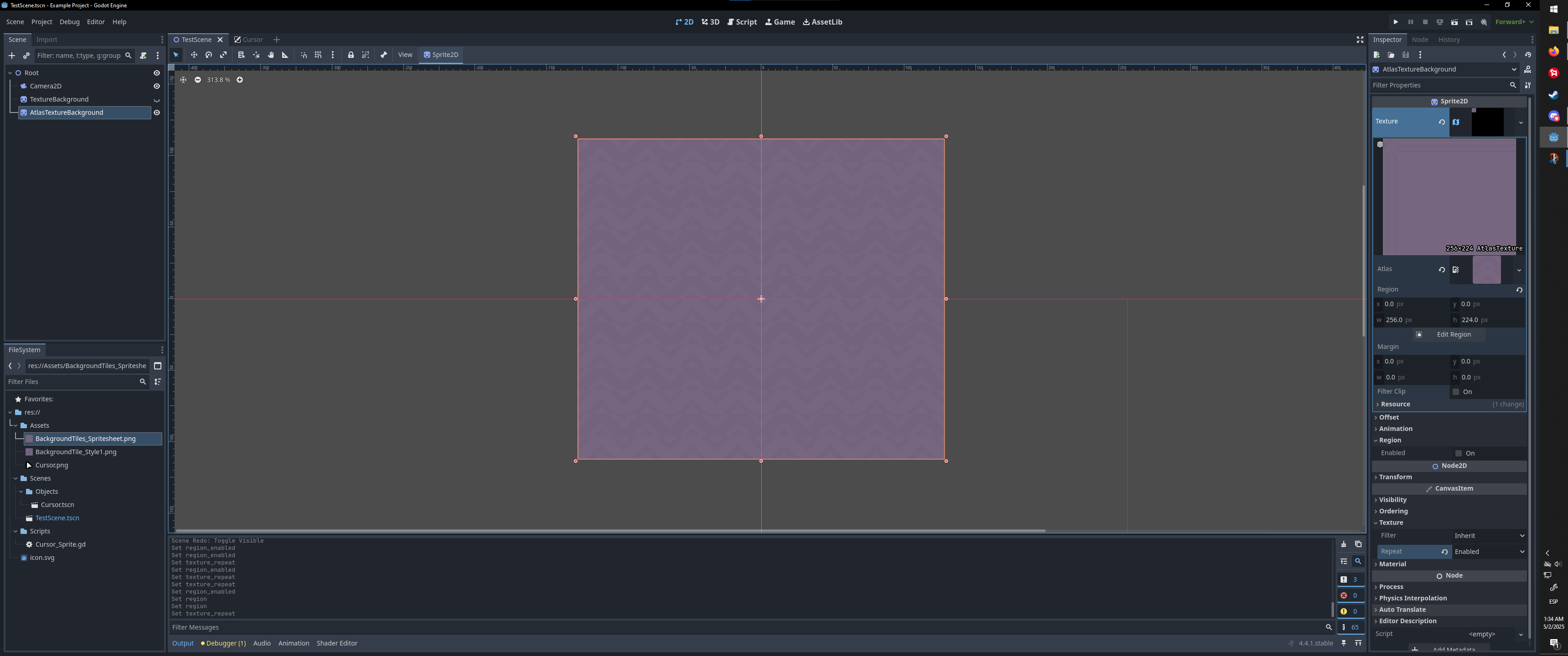Activate the Scale Mode tool
The image size is (1568, 656).
click(x=223, y=55)
